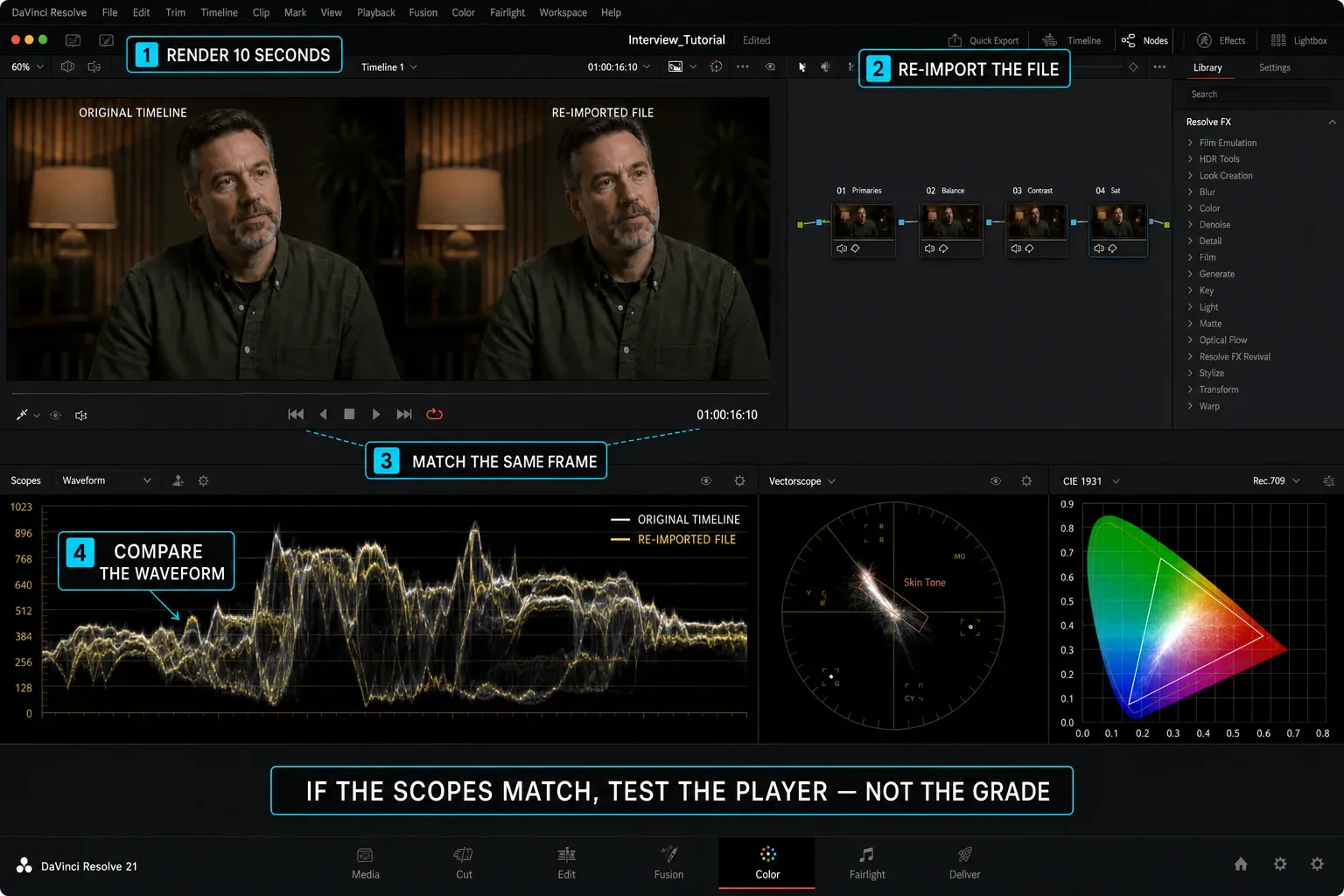The width and height of the screenshot is (1344, 896).
Task: Select the arrow pointer tool in node toolbar
Action: click(801, 66)
